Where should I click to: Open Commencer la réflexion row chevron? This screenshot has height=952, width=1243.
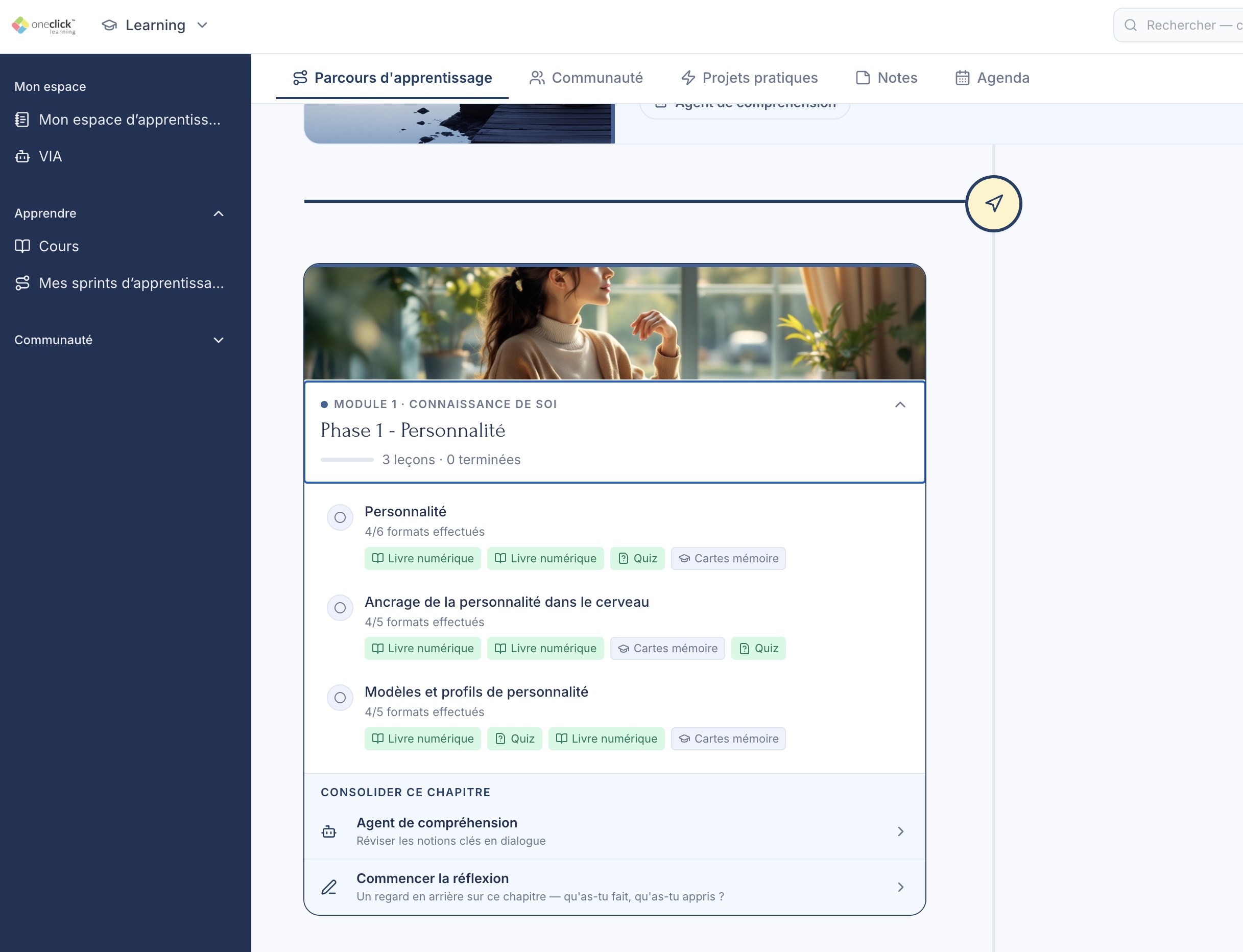(900, 887)
